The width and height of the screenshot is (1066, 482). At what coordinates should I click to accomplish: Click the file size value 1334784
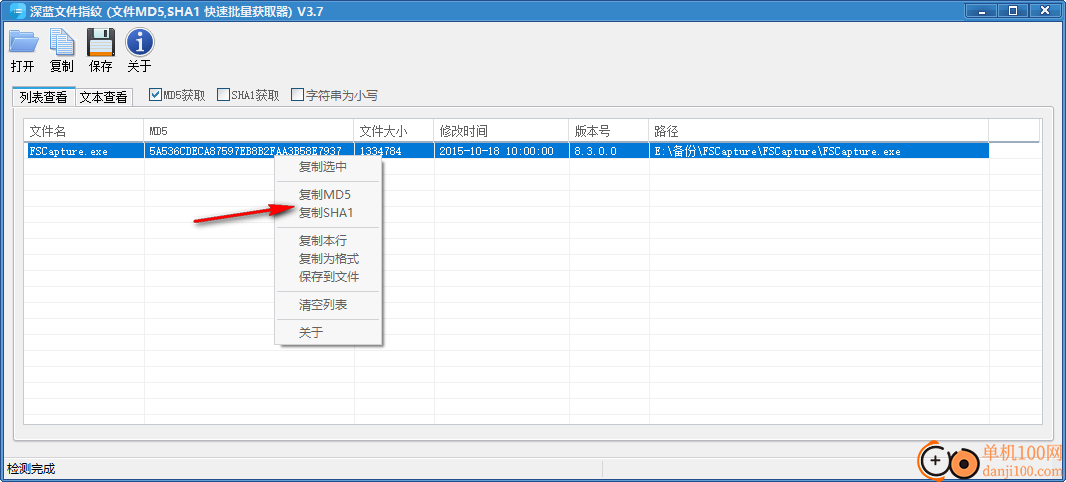coord(381,152)
